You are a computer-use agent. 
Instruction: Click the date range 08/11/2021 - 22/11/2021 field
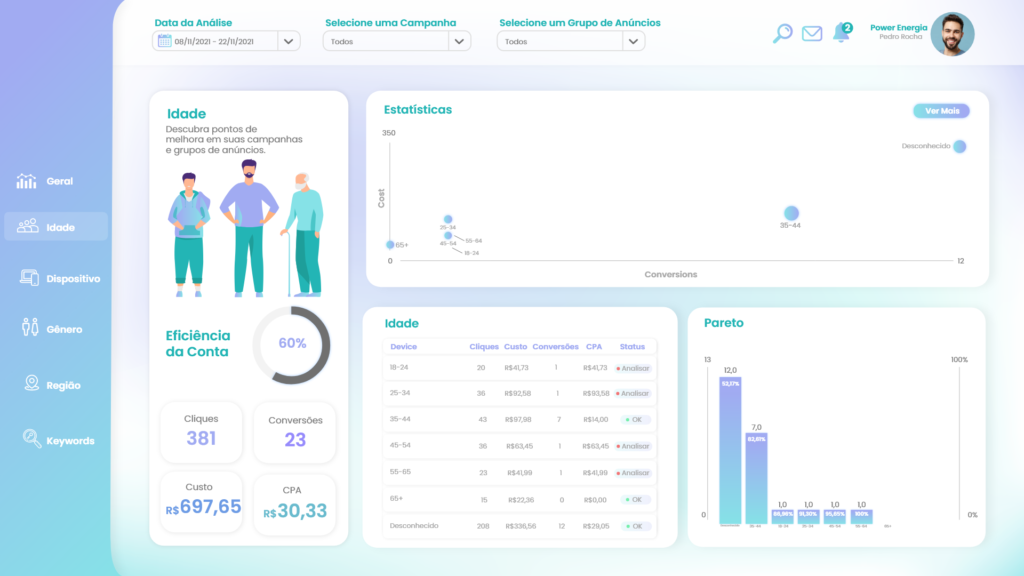[x=226, y=41]
